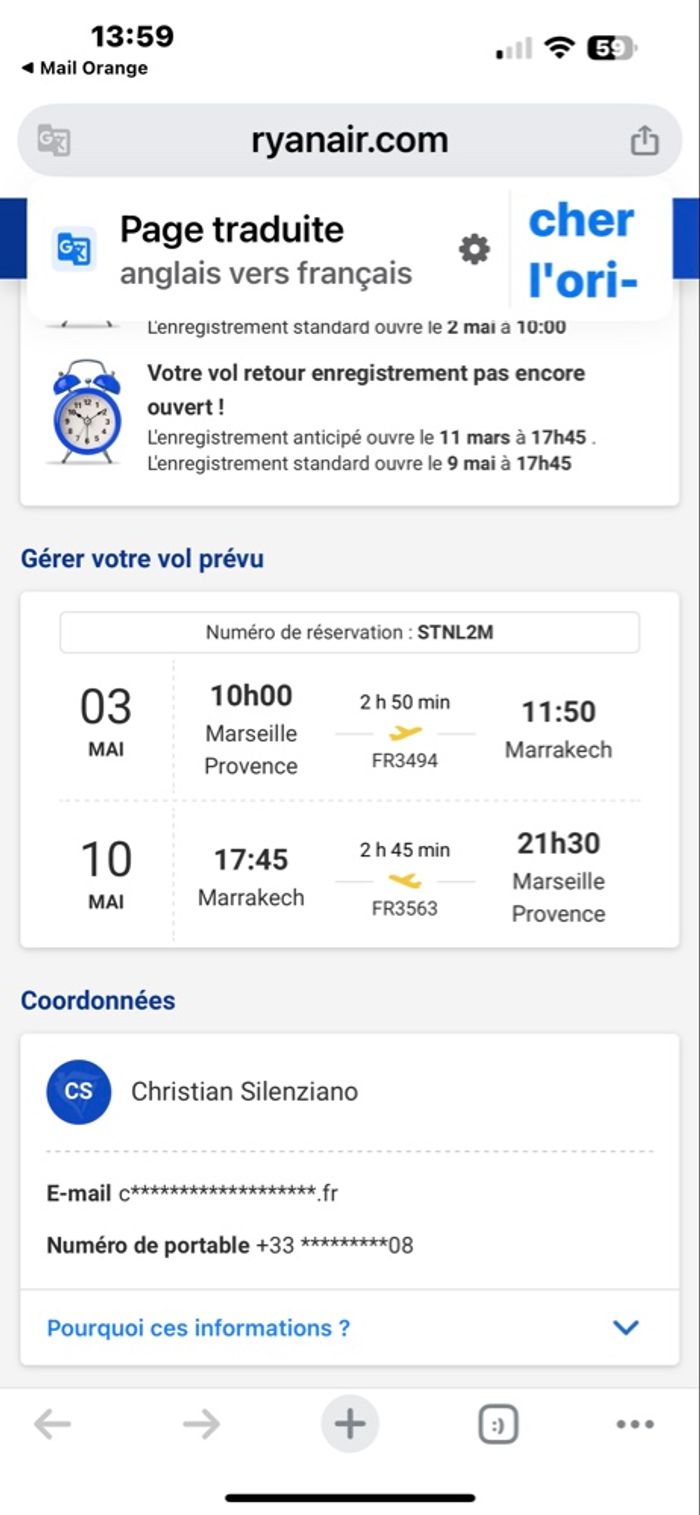Select the 10 MAI return flight row
Image resolution: width=700 pixels, height=1515 pixels.
[349, 876]
